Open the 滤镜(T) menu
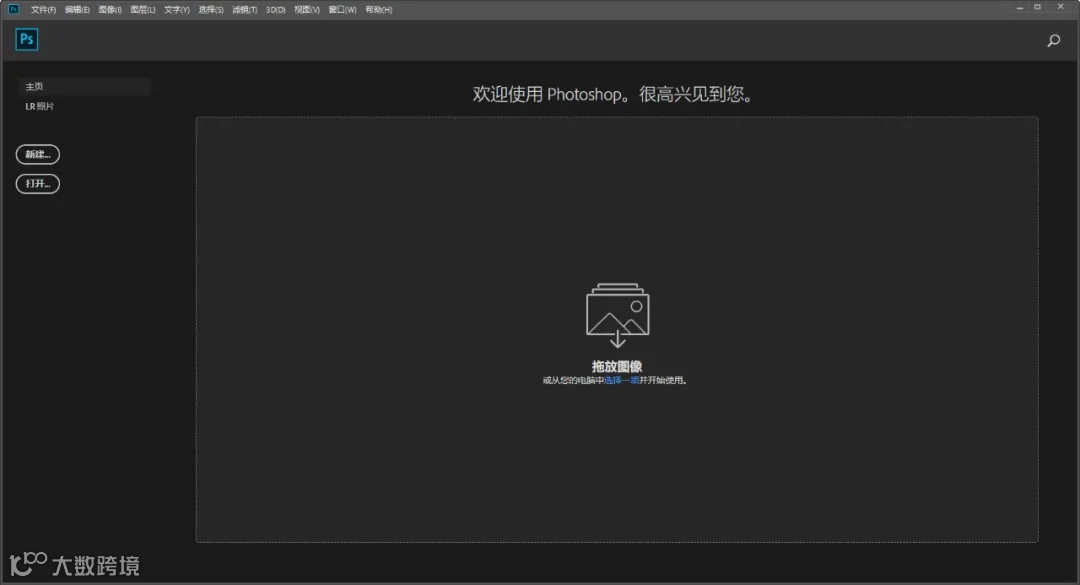Image resolution: width=1080 pixels, height=585 pixels. click(x=245, y=10)
